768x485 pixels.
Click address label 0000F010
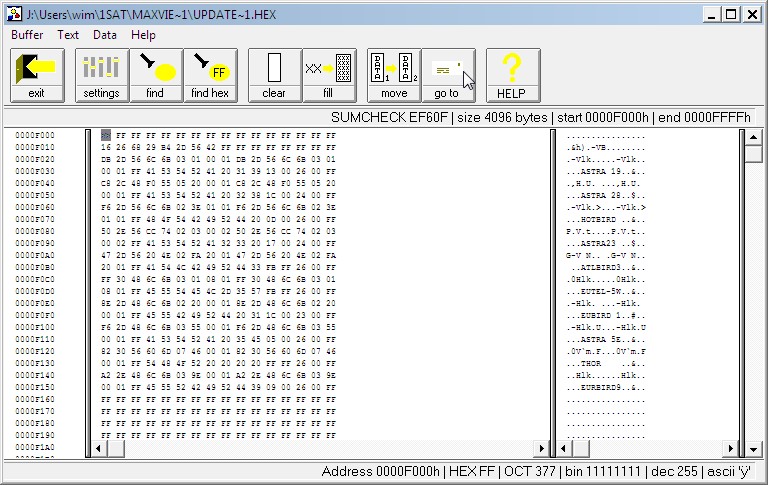click(35, 147)
